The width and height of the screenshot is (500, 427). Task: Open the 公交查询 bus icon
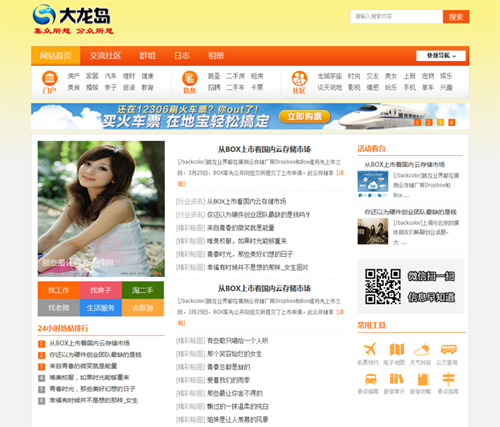(449, 349)
